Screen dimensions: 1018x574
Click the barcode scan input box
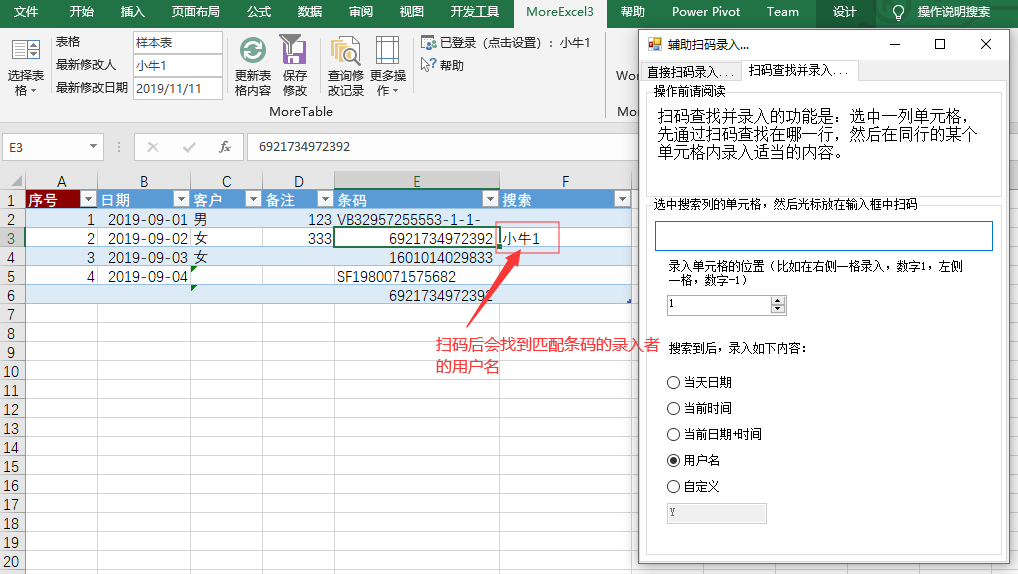[823, 236]
